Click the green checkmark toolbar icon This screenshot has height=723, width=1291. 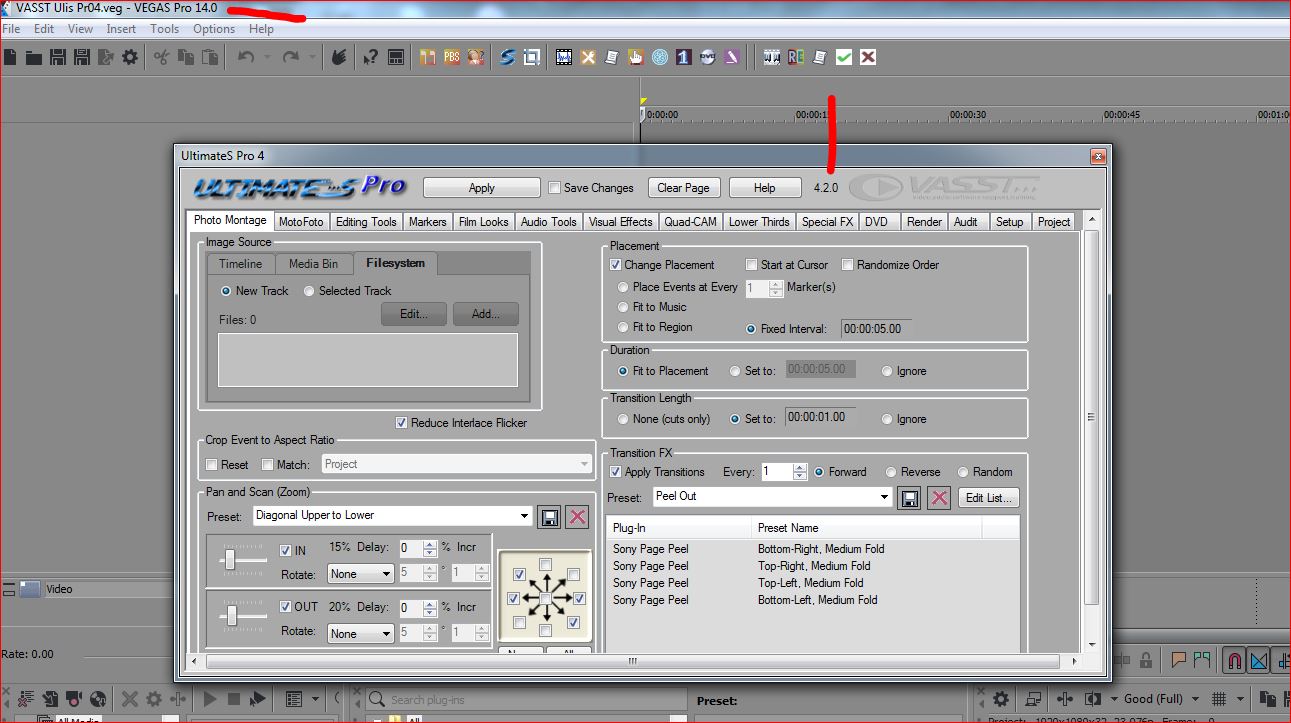pyautogui.click(x=844, y=57)
